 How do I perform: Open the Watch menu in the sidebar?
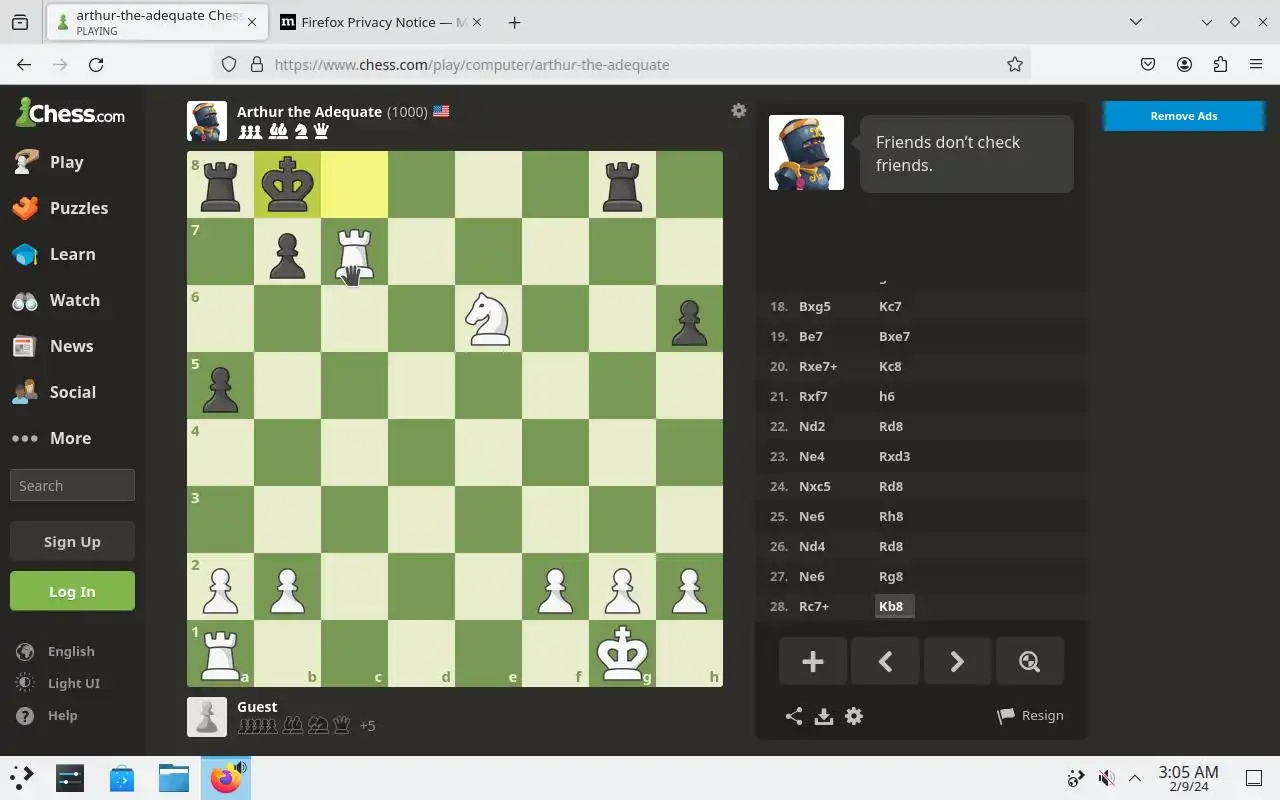coord(72,300)
